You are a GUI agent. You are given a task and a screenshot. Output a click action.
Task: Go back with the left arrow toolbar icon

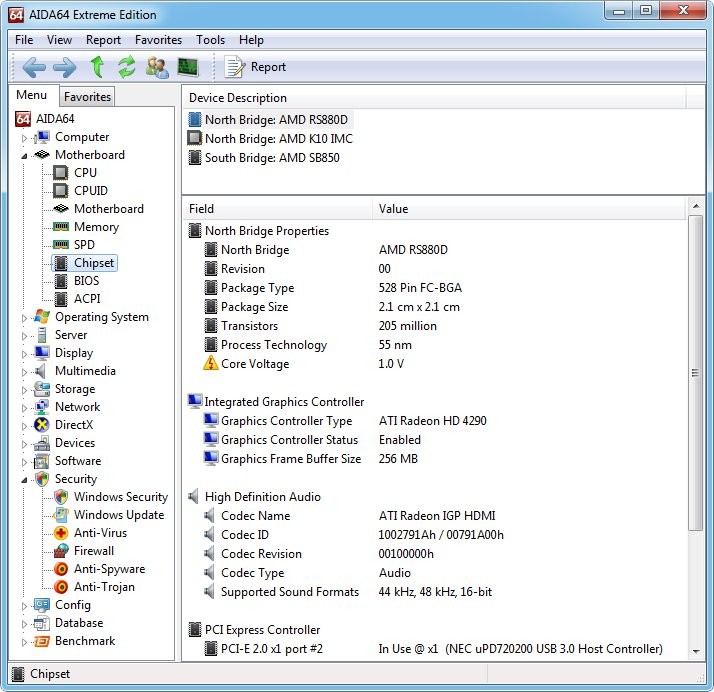(x=34, y=67)
